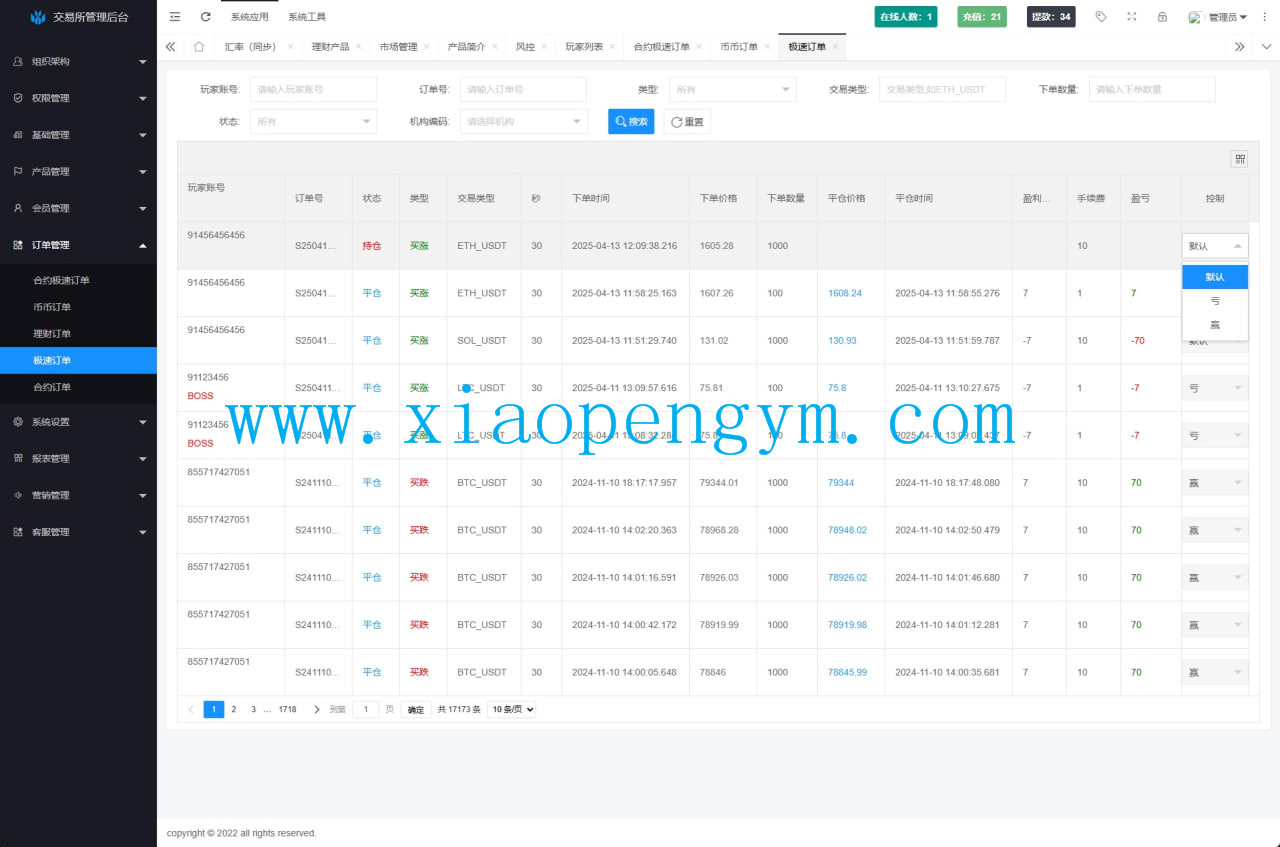Viewport: 1280px width, 847px height.
Task: Open 合约极速订单 in the sidebar submenu
Action: [78, 281]
